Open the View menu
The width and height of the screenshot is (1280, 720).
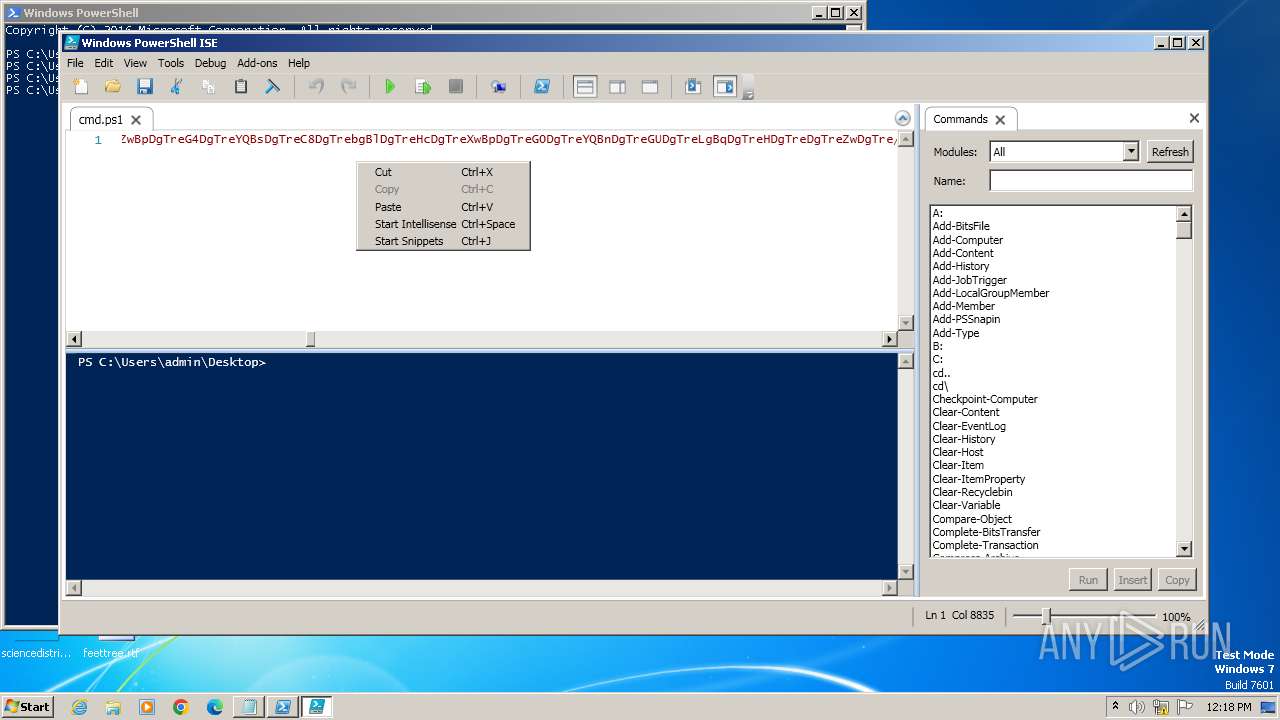135,63
